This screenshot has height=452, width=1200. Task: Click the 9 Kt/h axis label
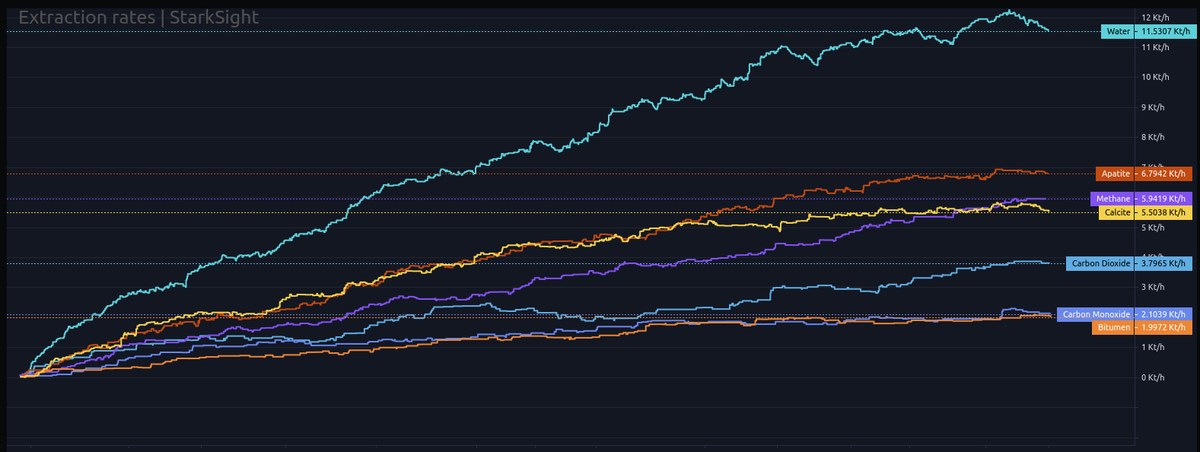[1155, 107]
